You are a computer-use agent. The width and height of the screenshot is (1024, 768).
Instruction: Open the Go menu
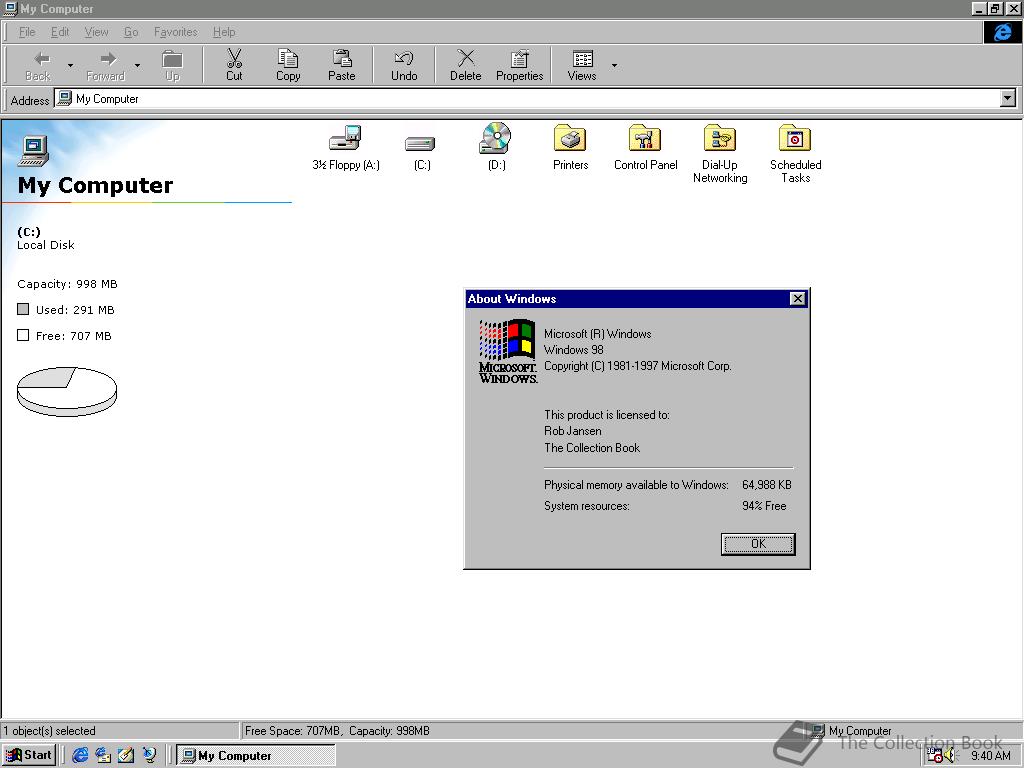point(131,32)
